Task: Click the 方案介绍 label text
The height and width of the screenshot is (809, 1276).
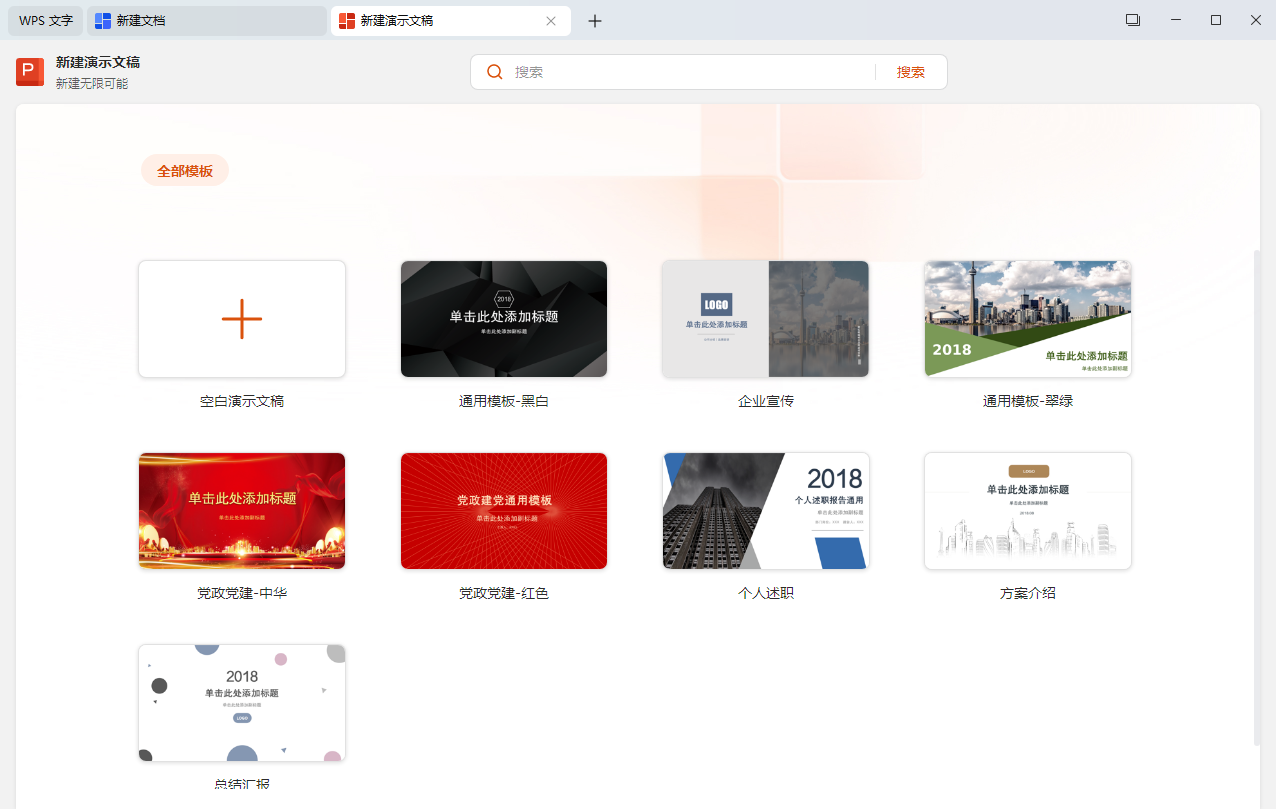Action: tap(1028, 593)
